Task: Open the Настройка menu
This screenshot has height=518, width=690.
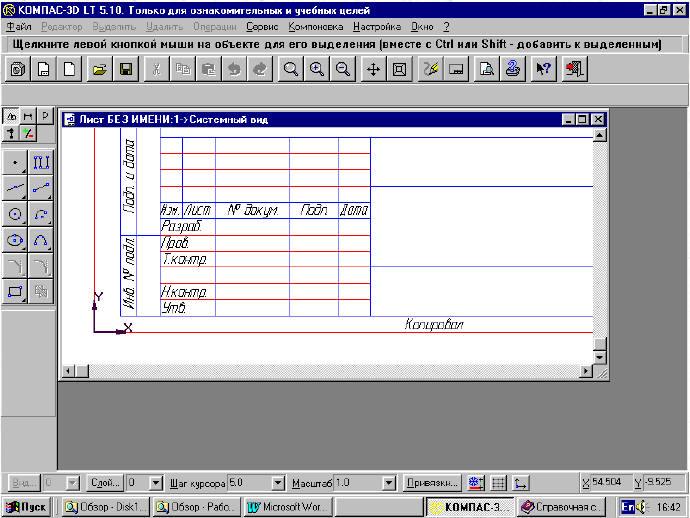Action: [377, 27]
